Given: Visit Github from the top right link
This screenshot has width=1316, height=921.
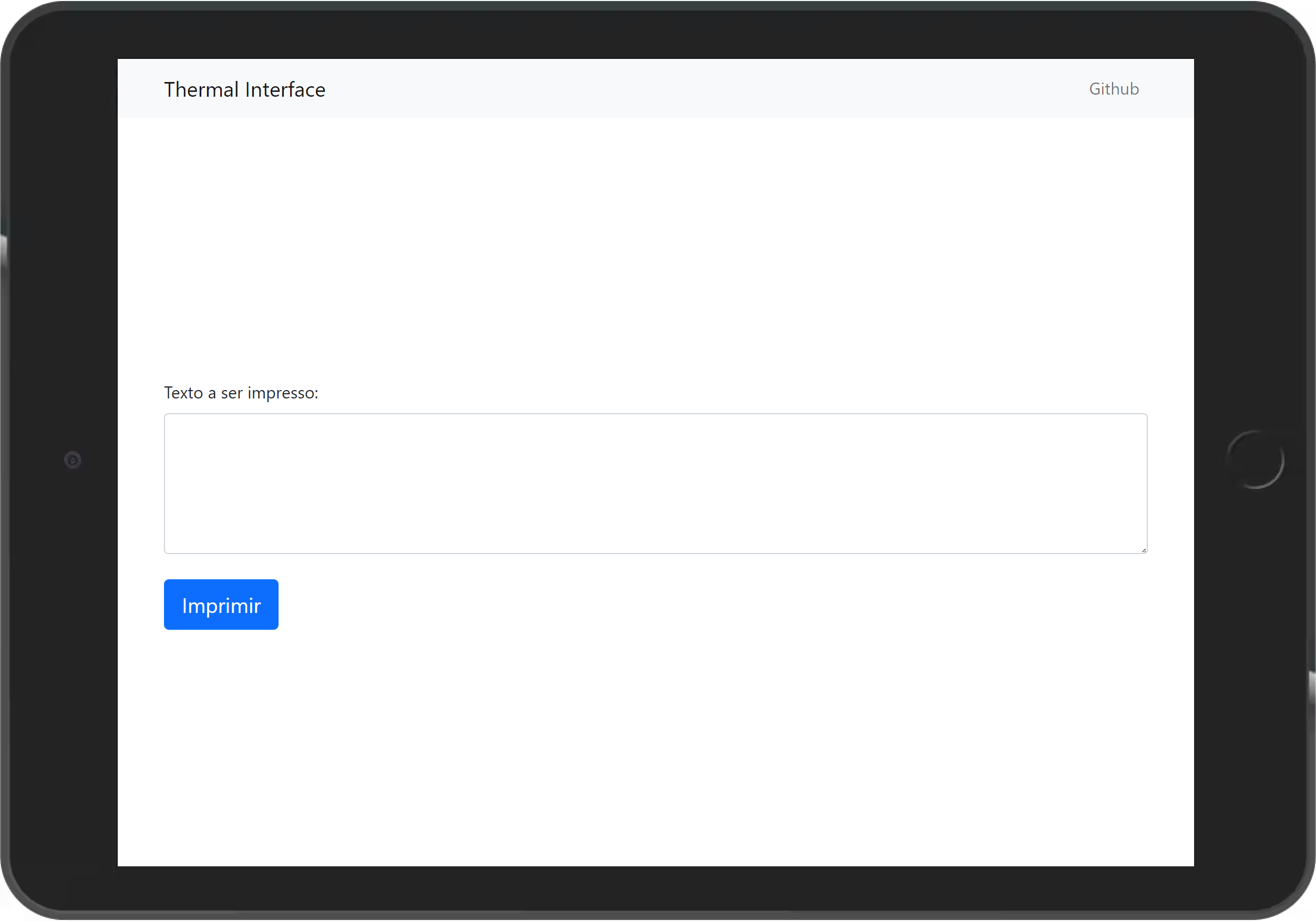Looking at the screenshot, I should click(x=1113, y=89).
